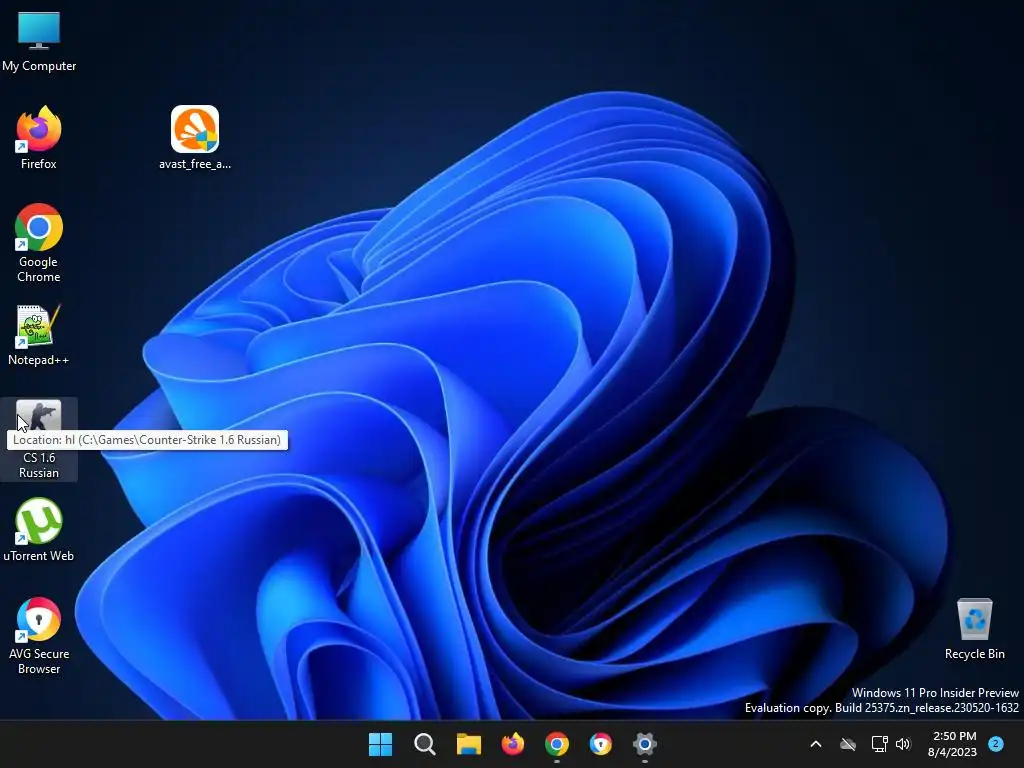Click the 'CS 1.6 Russian' label text
Image resolution: width=1024 pixels, height=768 pixels.
coord(39,465)
